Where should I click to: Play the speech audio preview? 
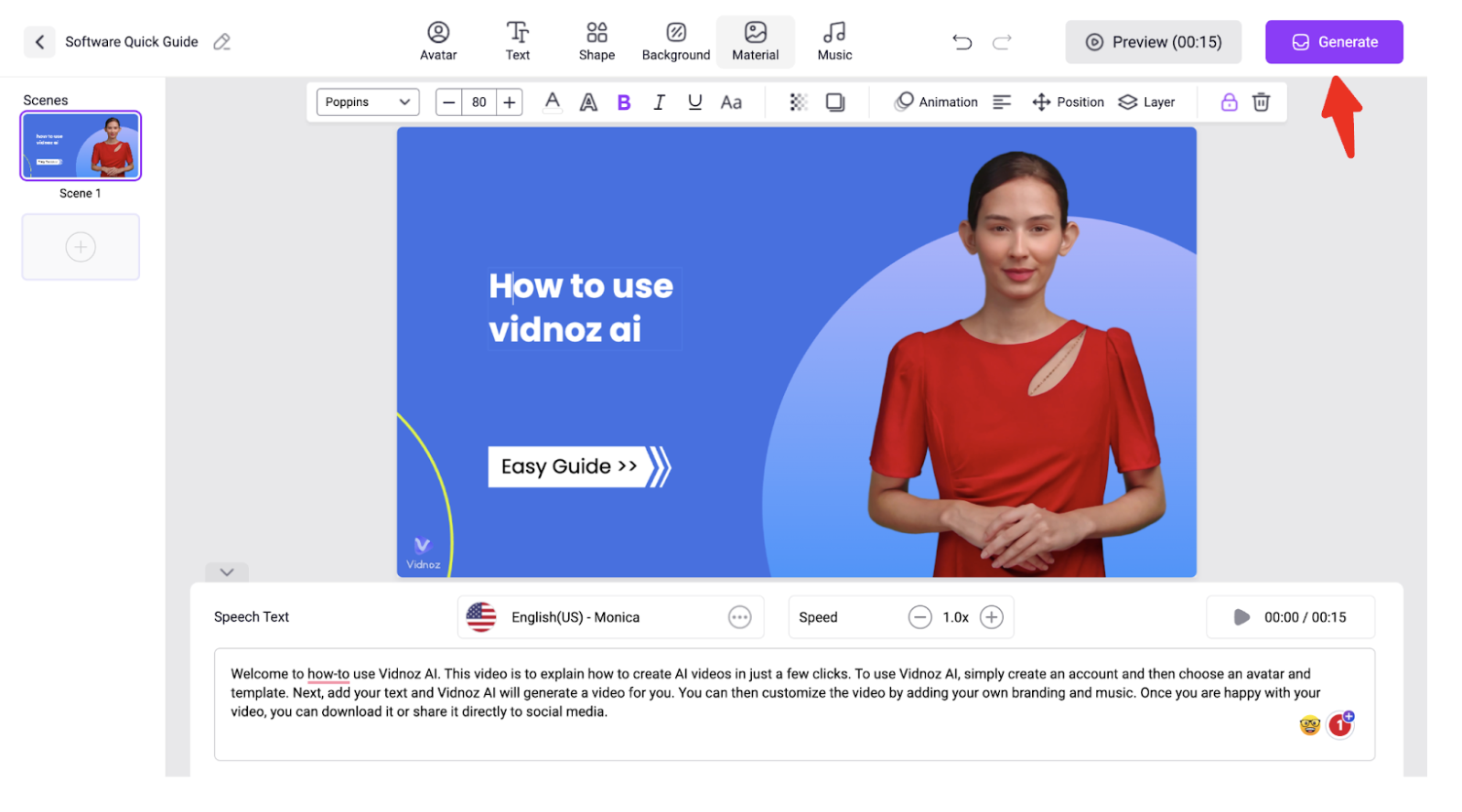point(1241,617)
